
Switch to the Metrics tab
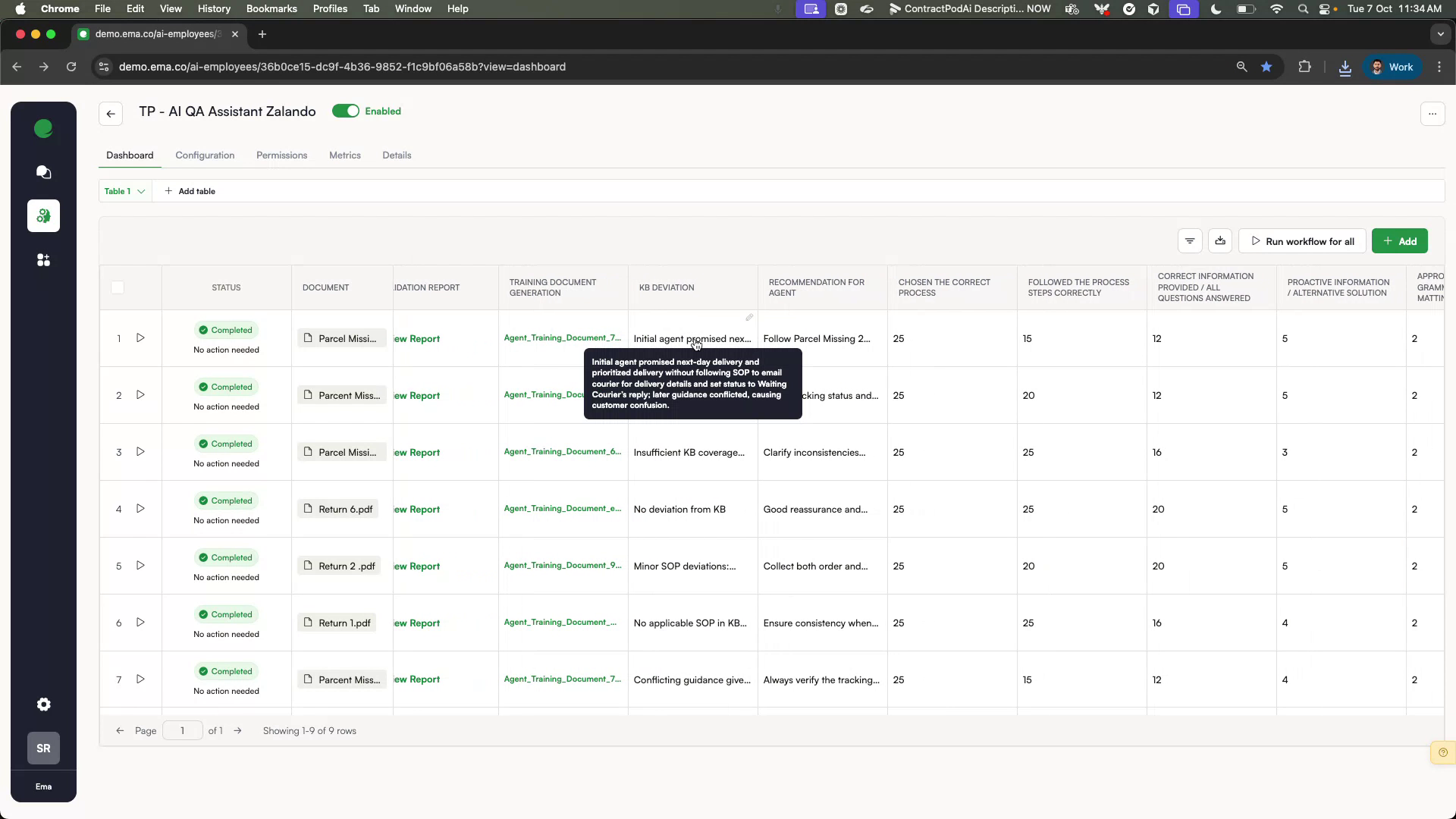[345, 155]
